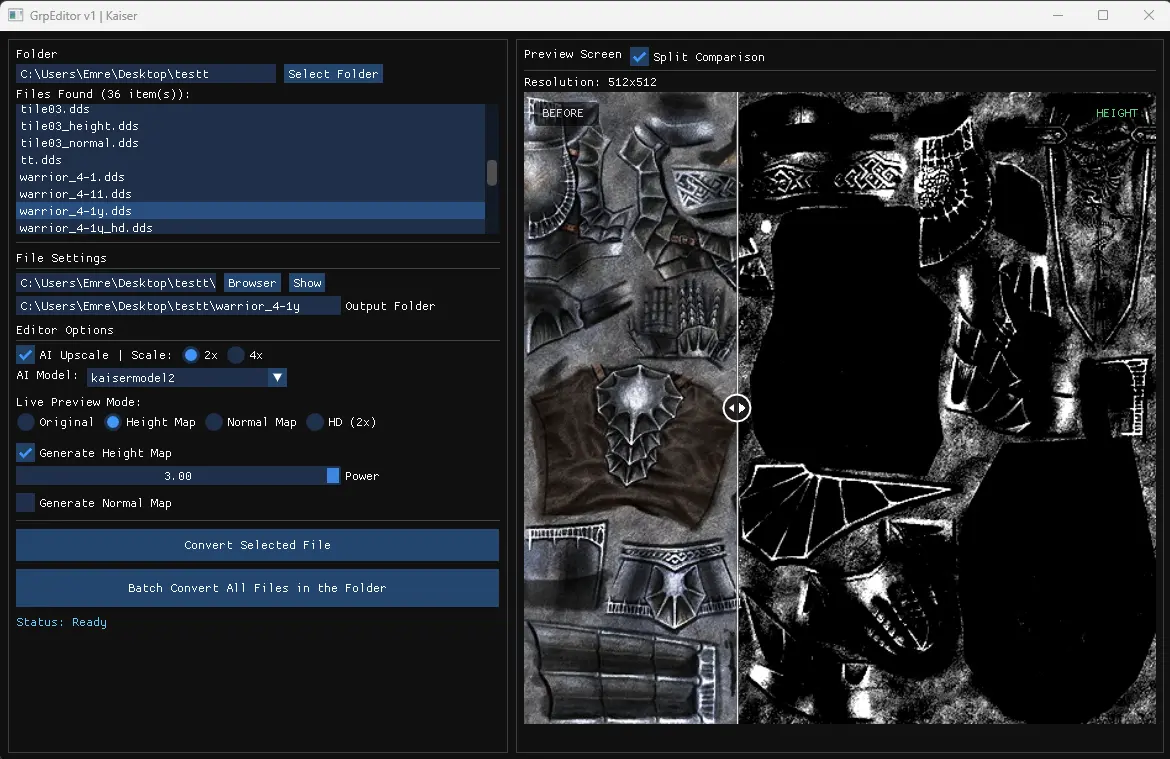
Task: Click the Browser button
Action: (x=252, y=283)
